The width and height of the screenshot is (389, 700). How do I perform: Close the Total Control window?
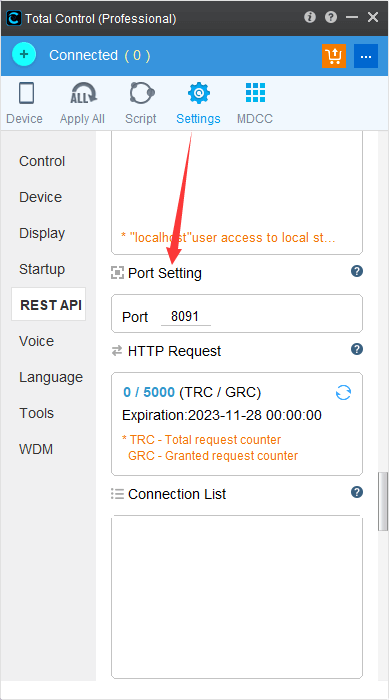[x=373, y=17]
